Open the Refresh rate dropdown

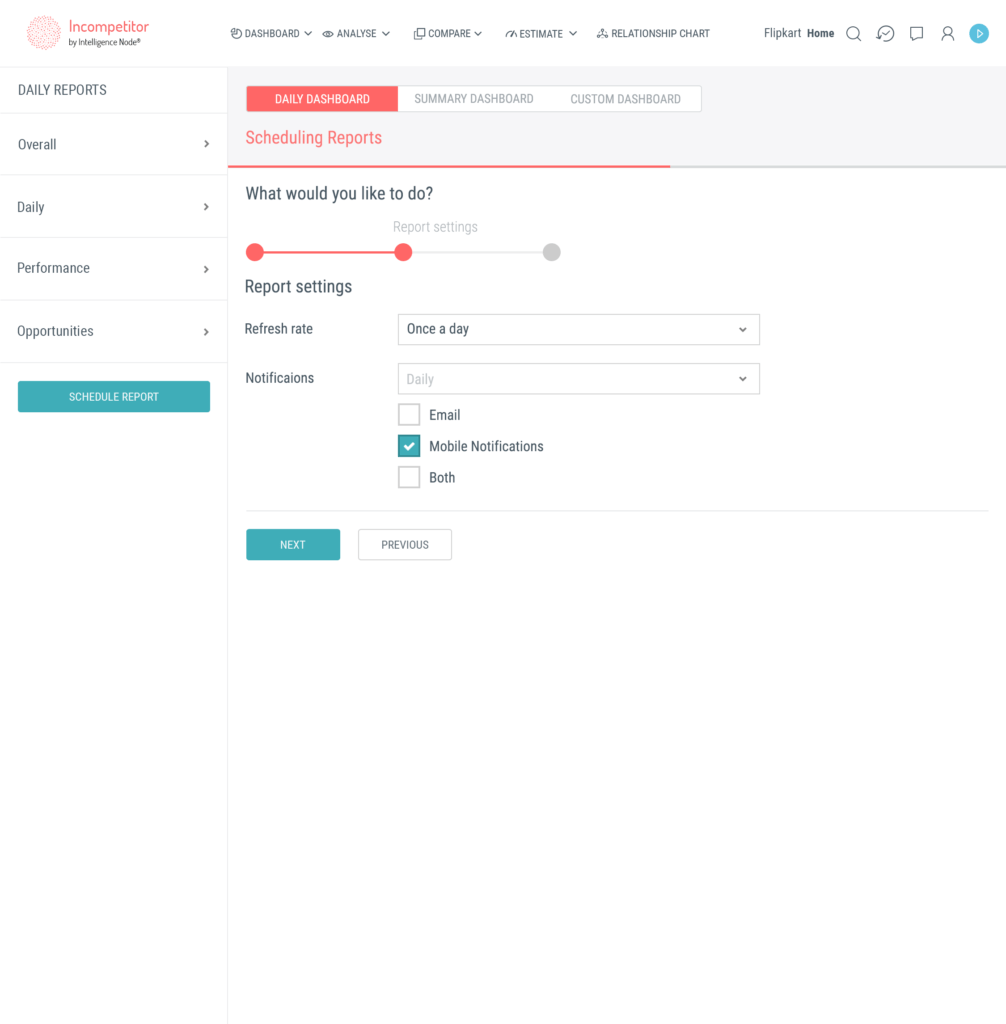coord(578,329)
